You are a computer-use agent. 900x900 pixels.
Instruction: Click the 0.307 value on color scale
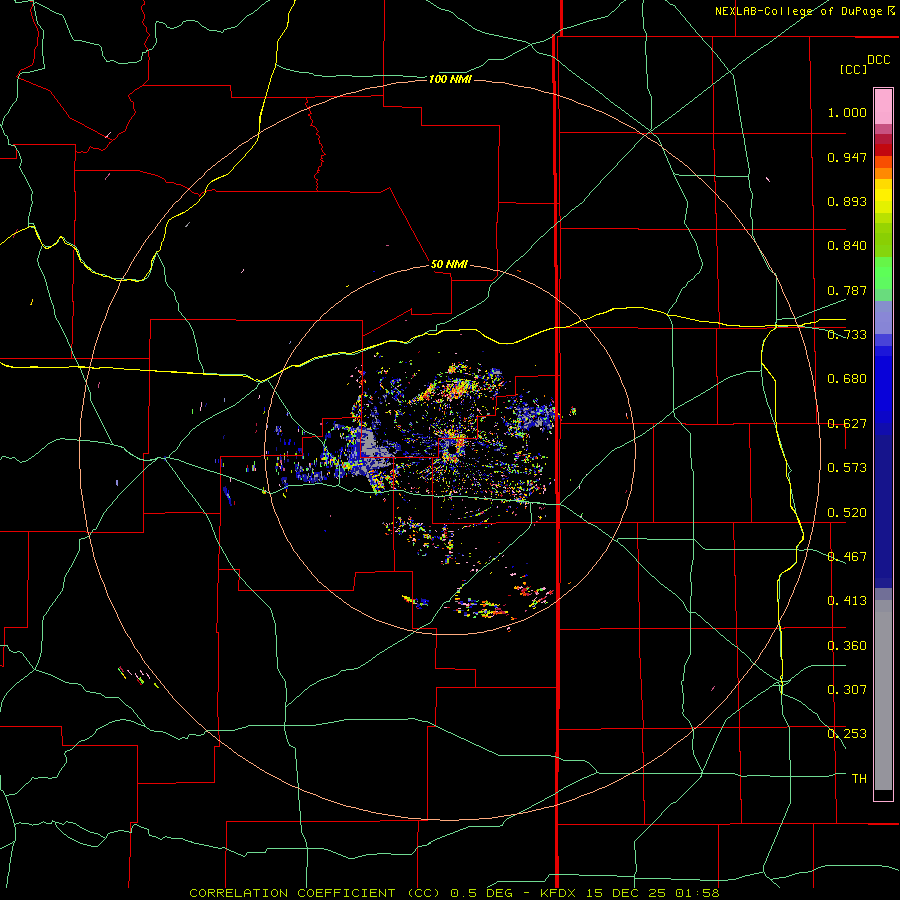[847, 689]
